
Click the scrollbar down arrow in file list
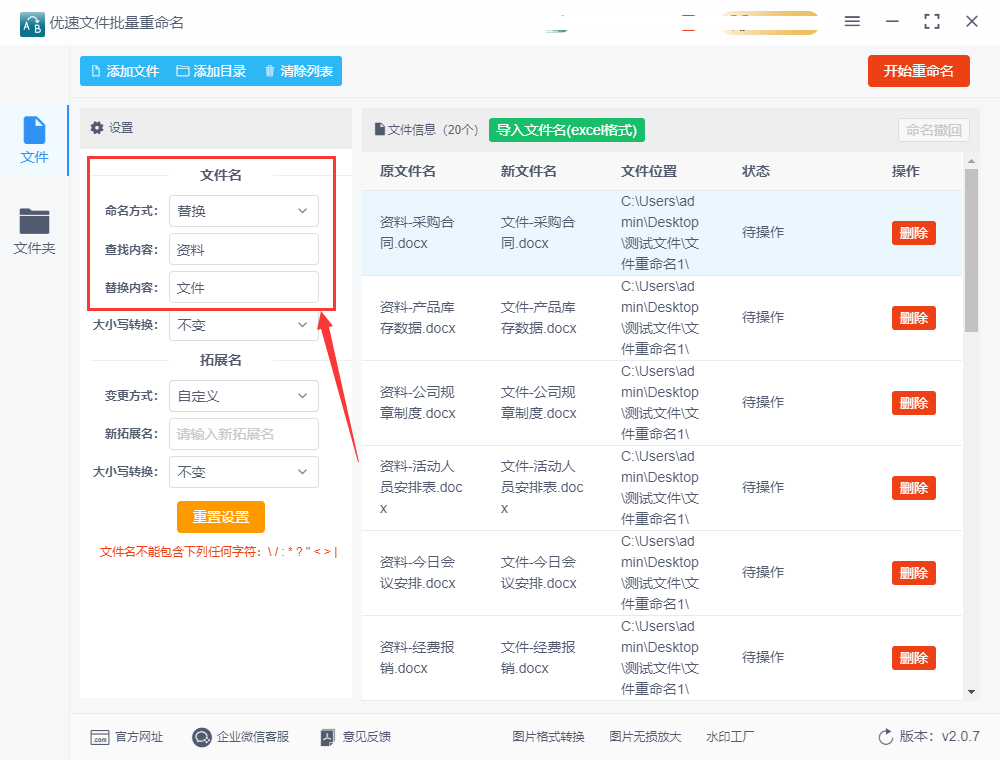coord(971,692)
